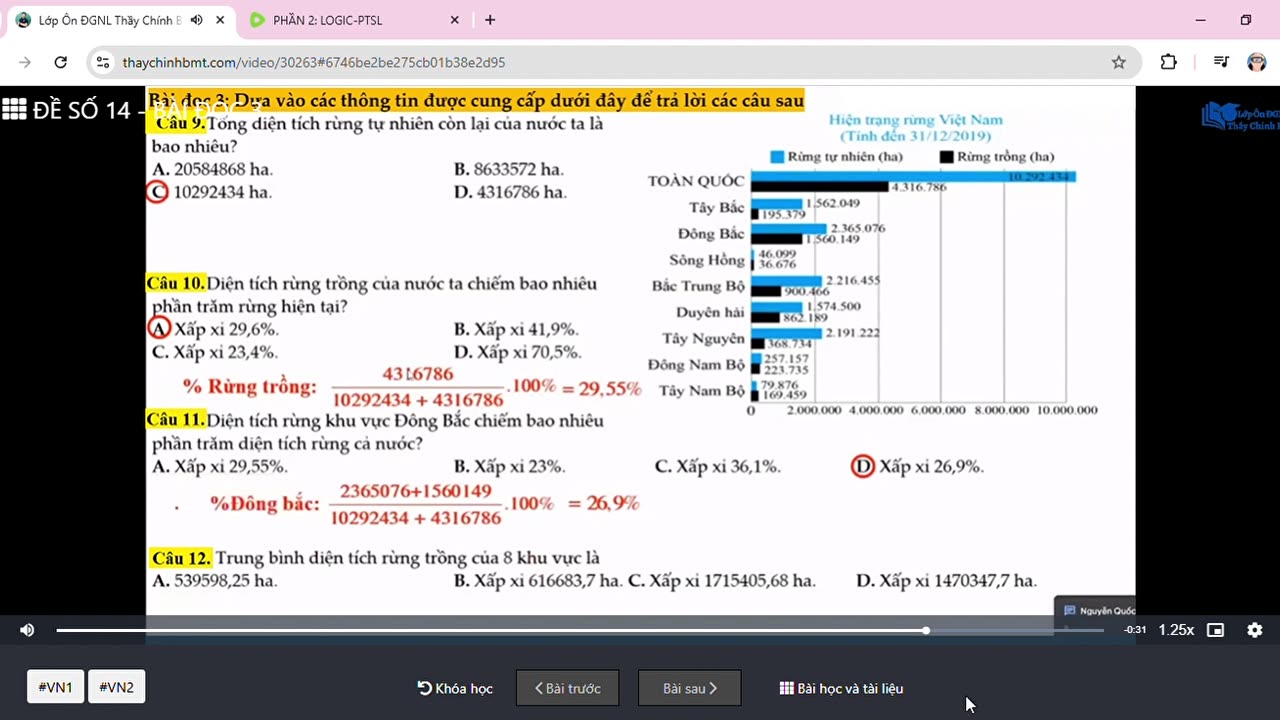
Task: Go to previous lesson Bài trước
Action: click(567, 688)
